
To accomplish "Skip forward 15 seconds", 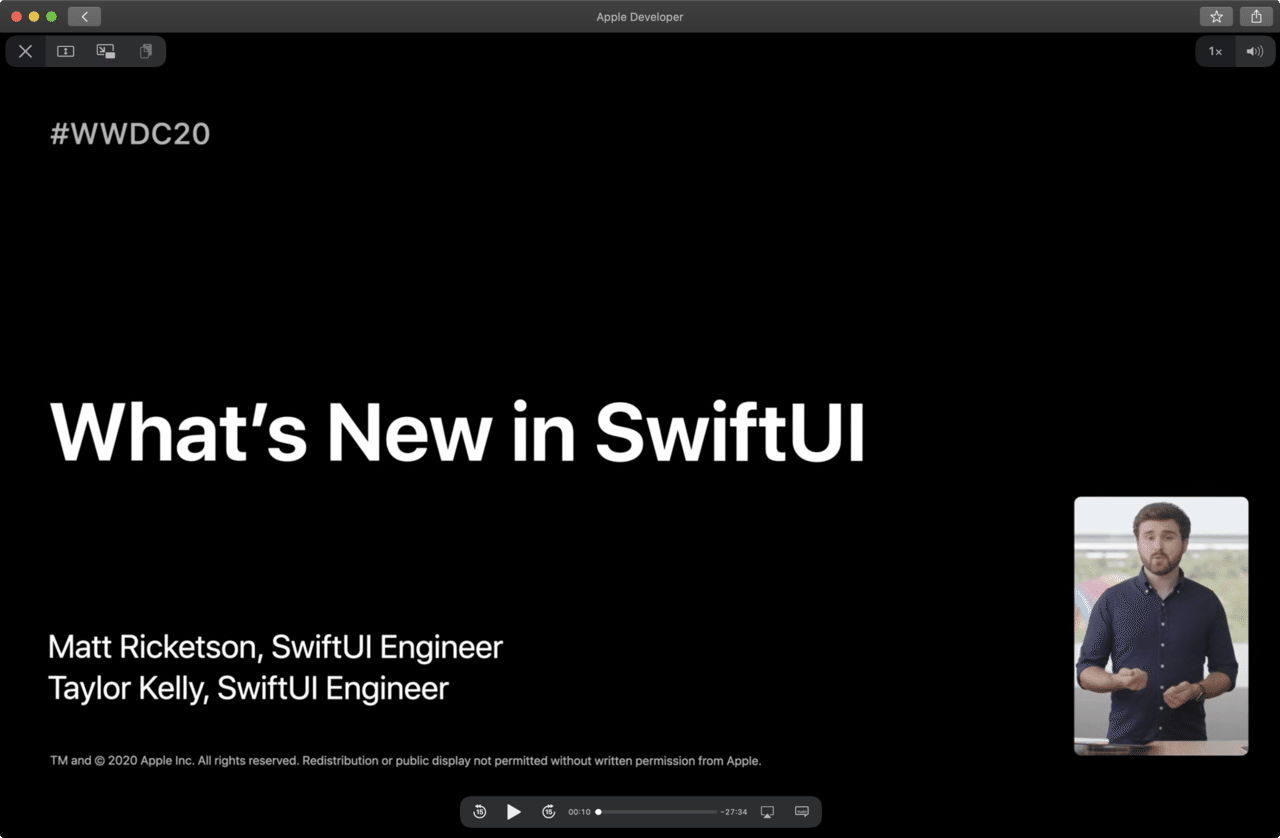I will coord(548,812).
